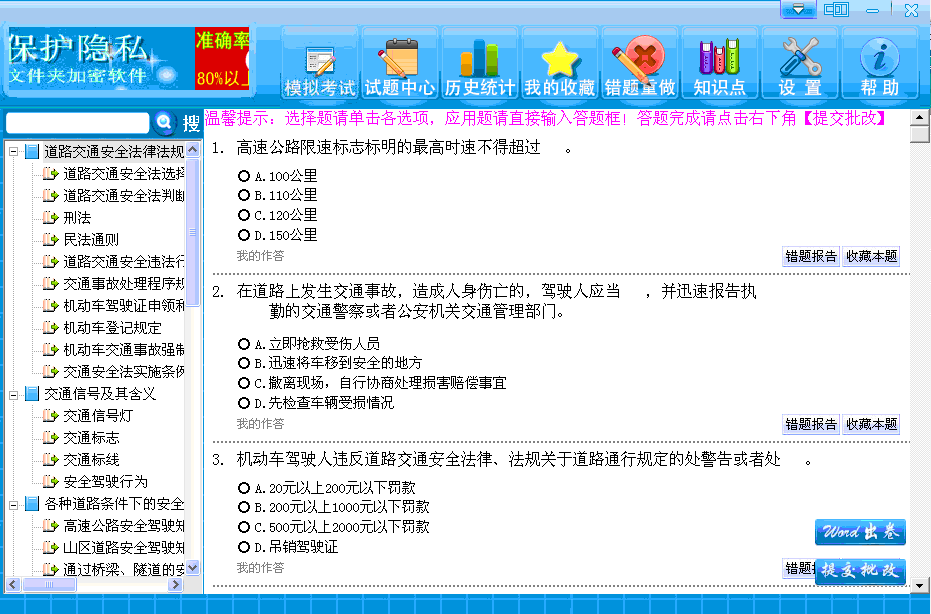Select answer A. 100公里 for question 1
Image resolution: width=931 pixels, height=614 pixels.
pyautogui.click(x=243, y=176)
